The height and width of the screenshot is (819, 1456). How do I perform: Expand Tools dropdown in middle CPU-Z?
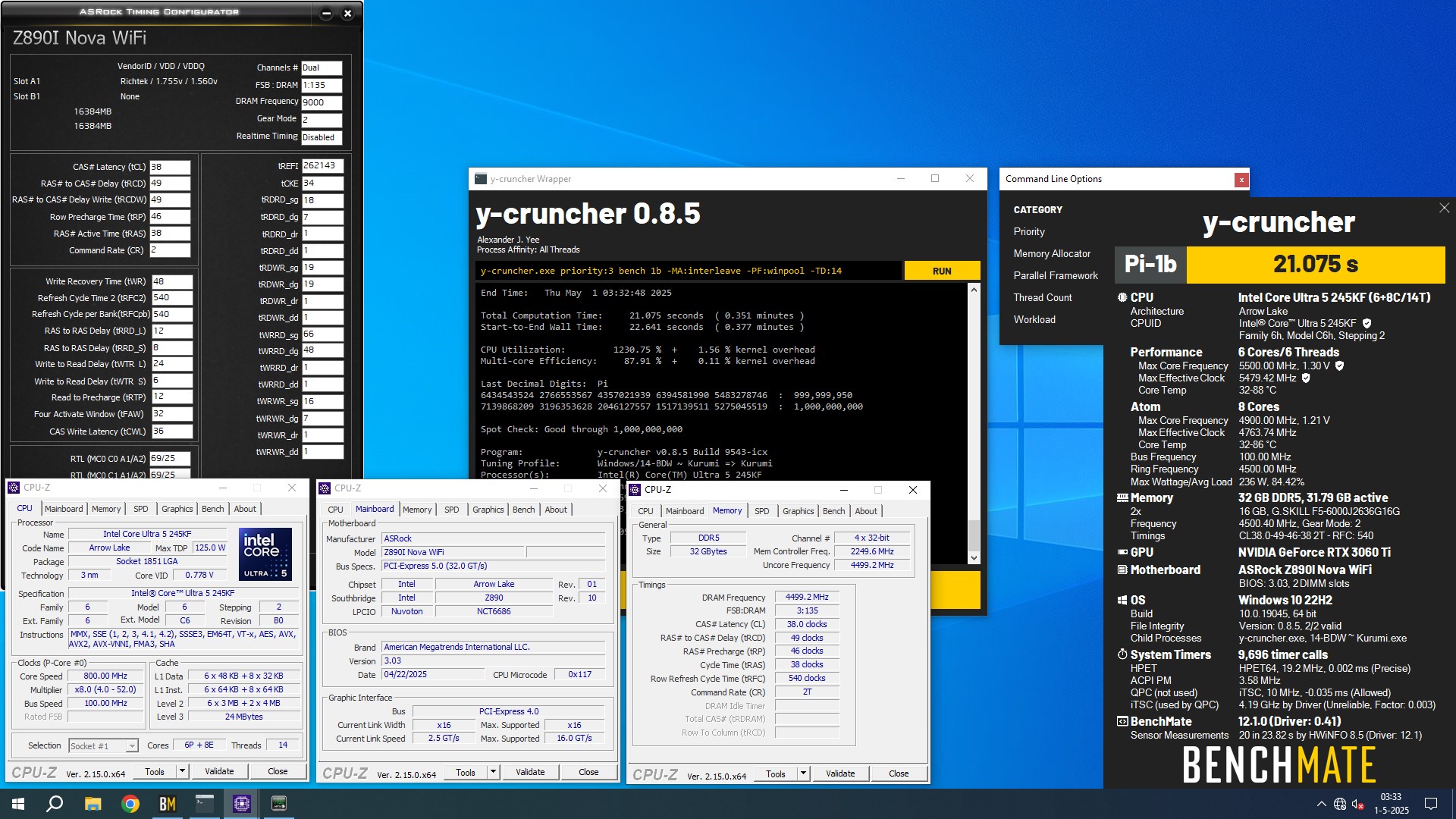click(493, 772)
